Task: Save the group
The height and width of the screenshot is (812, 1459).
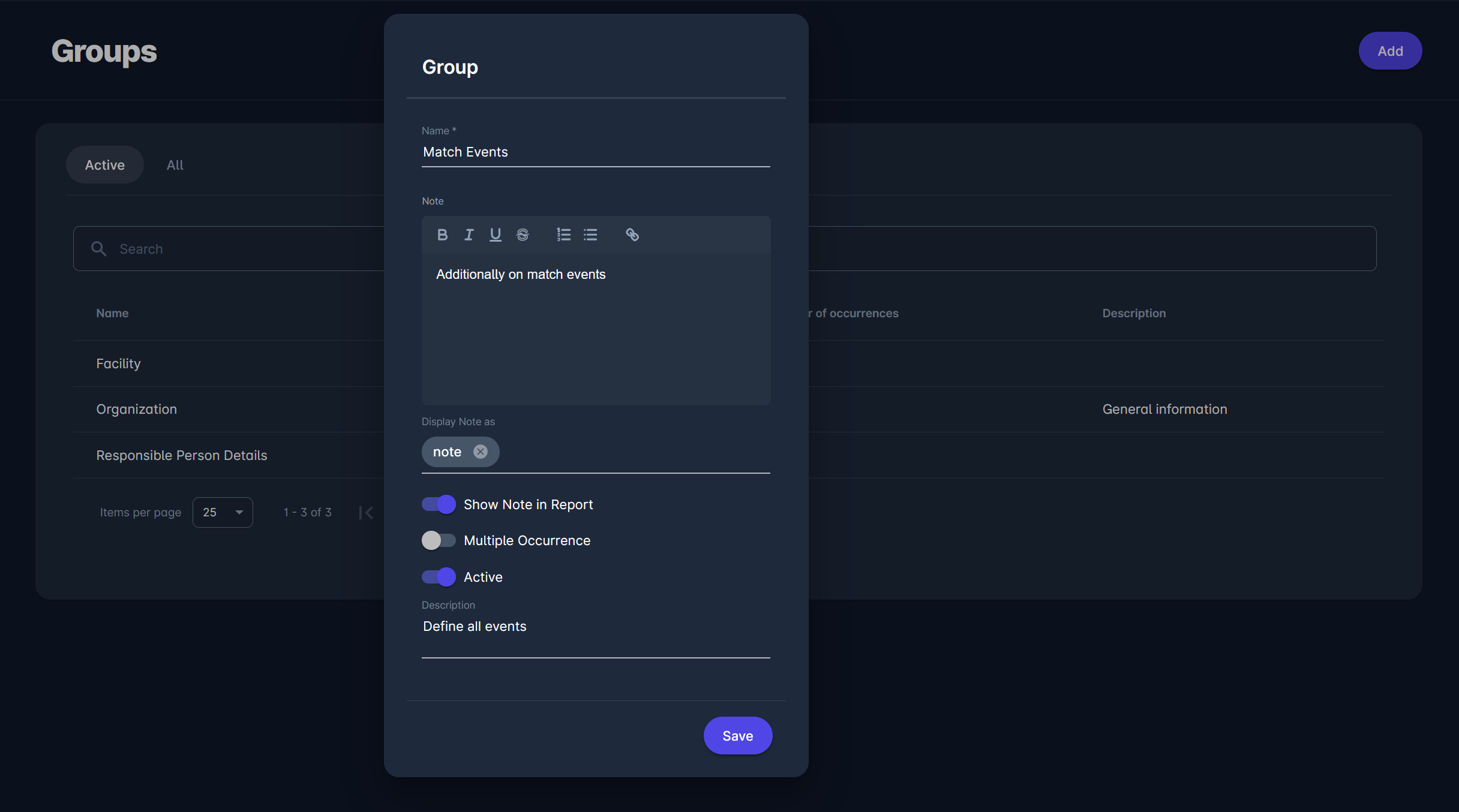Action: click(x=737, y=736)
